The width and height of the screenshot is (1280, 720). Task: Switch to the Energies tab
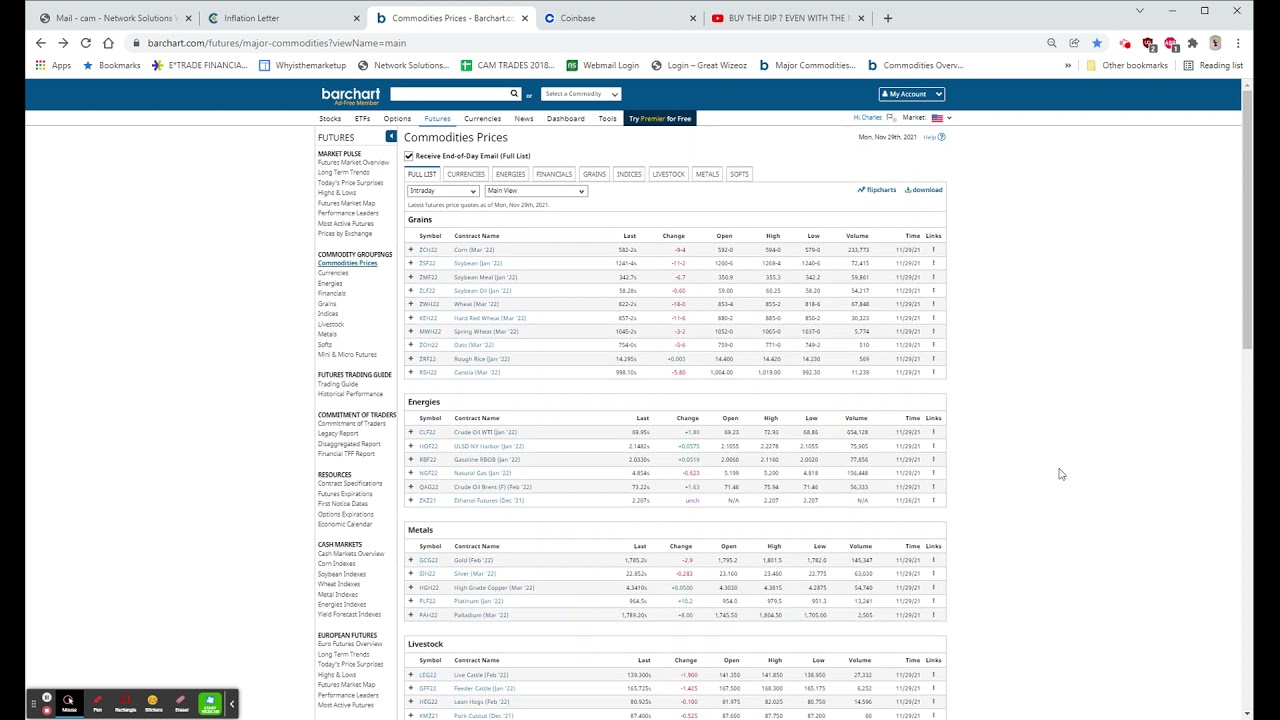[x=510, y=174]
